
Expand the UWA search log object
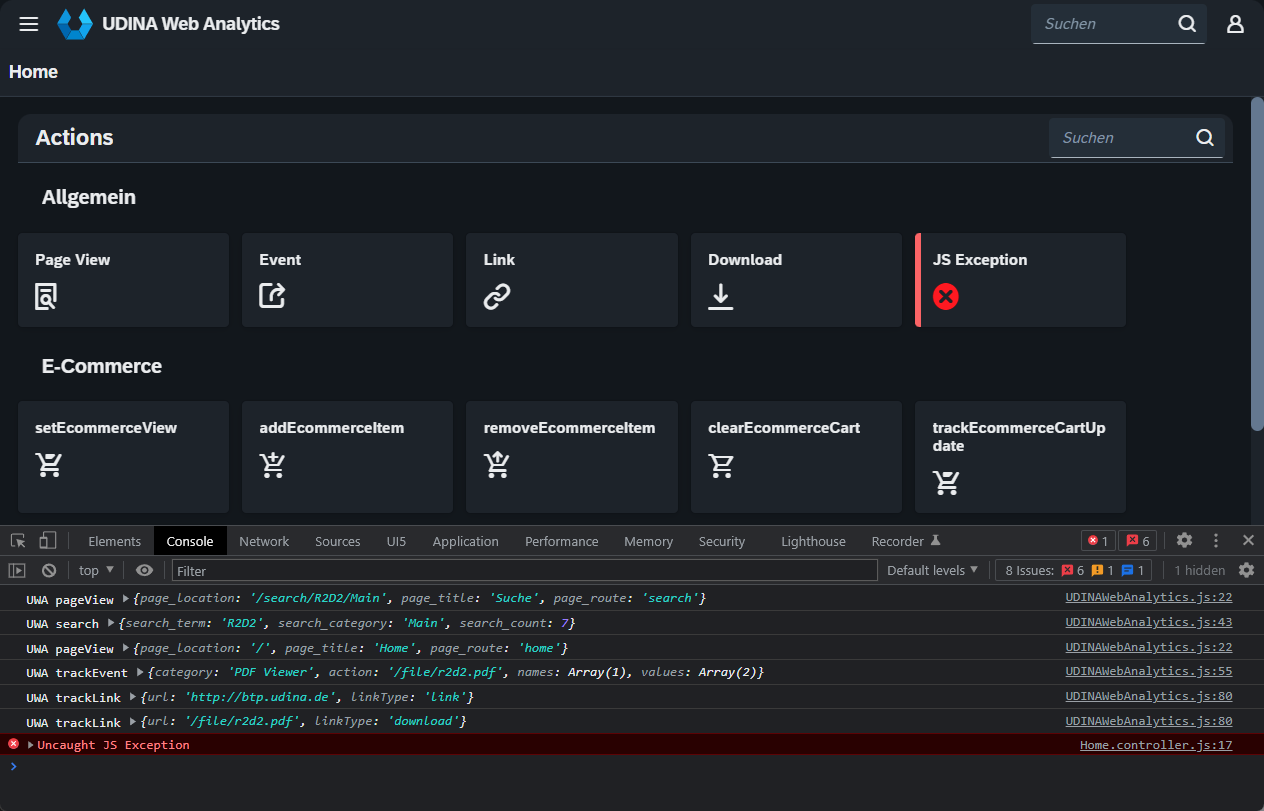111,623
